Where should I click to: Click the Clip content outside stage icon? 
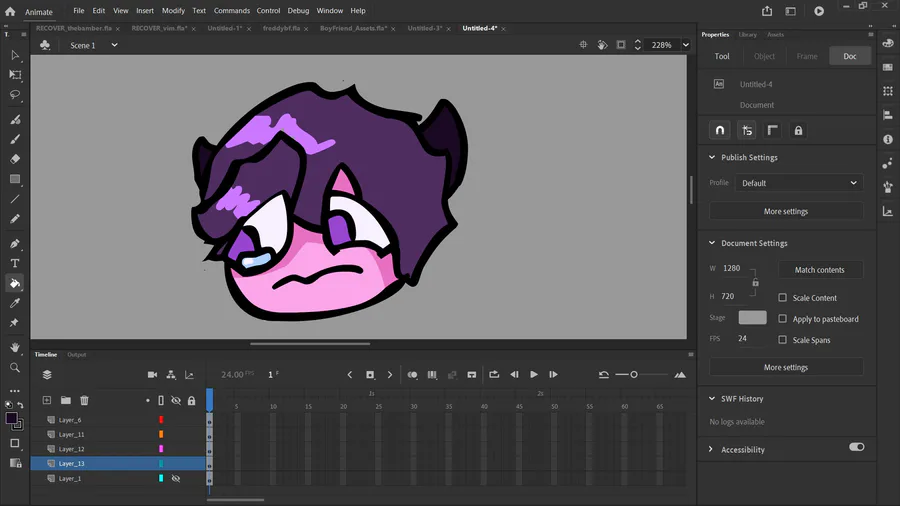tap(621, 45)
